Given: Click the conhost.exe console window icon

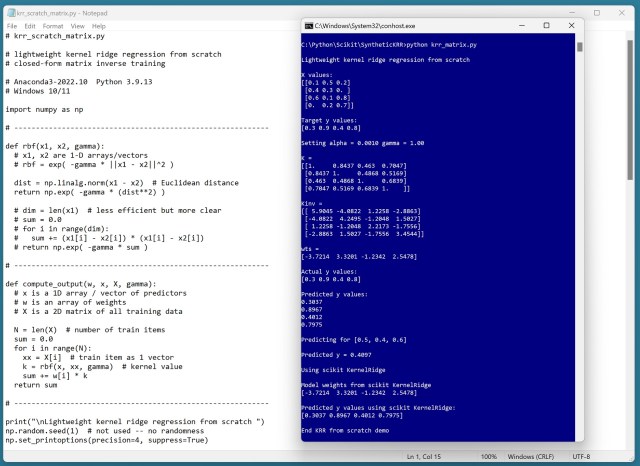Looking at the screenshot, I should [x=309, y=25].
